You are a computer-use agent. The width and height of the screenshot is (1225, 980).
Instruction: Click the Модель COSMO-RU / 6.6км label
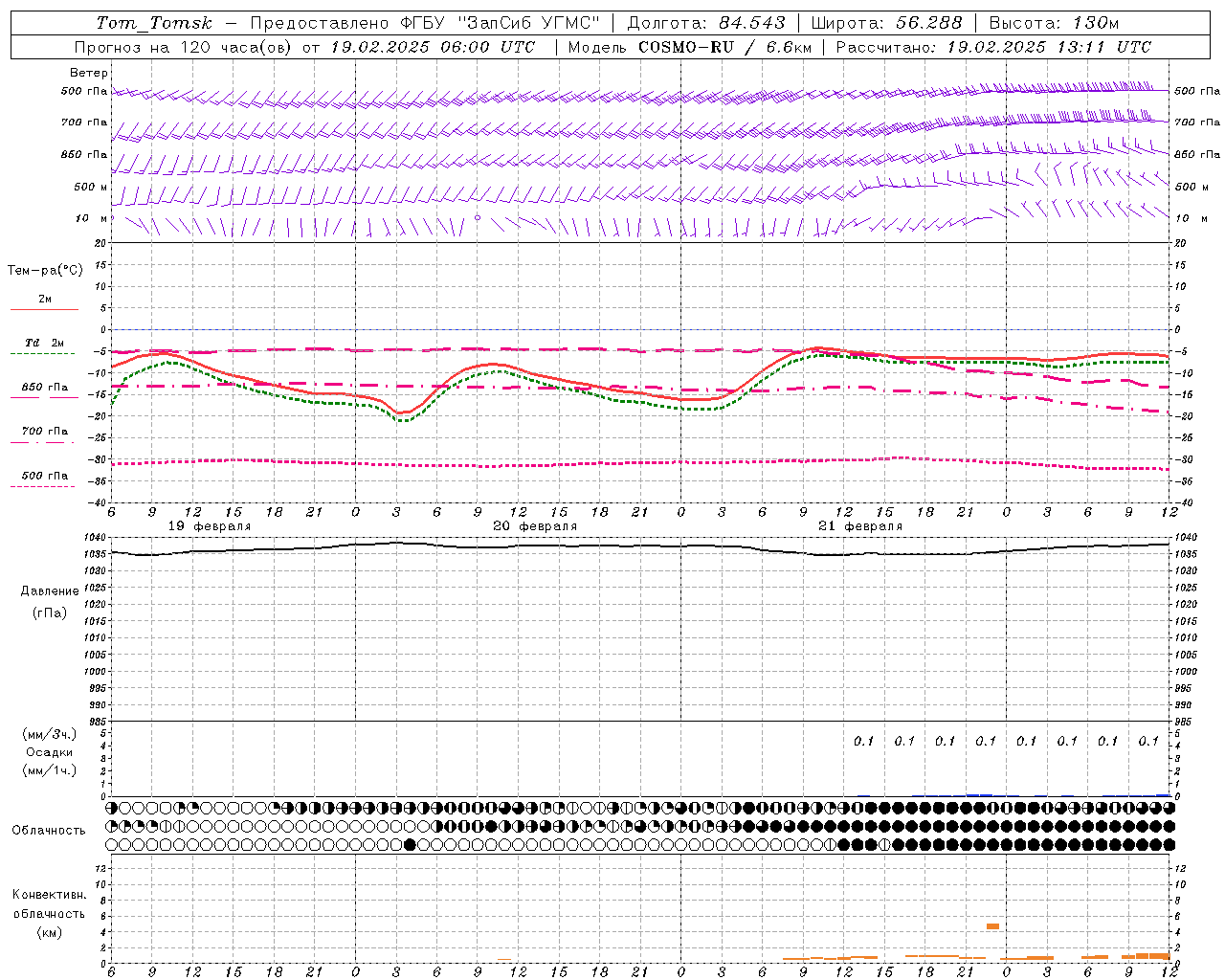pos(690,47)
